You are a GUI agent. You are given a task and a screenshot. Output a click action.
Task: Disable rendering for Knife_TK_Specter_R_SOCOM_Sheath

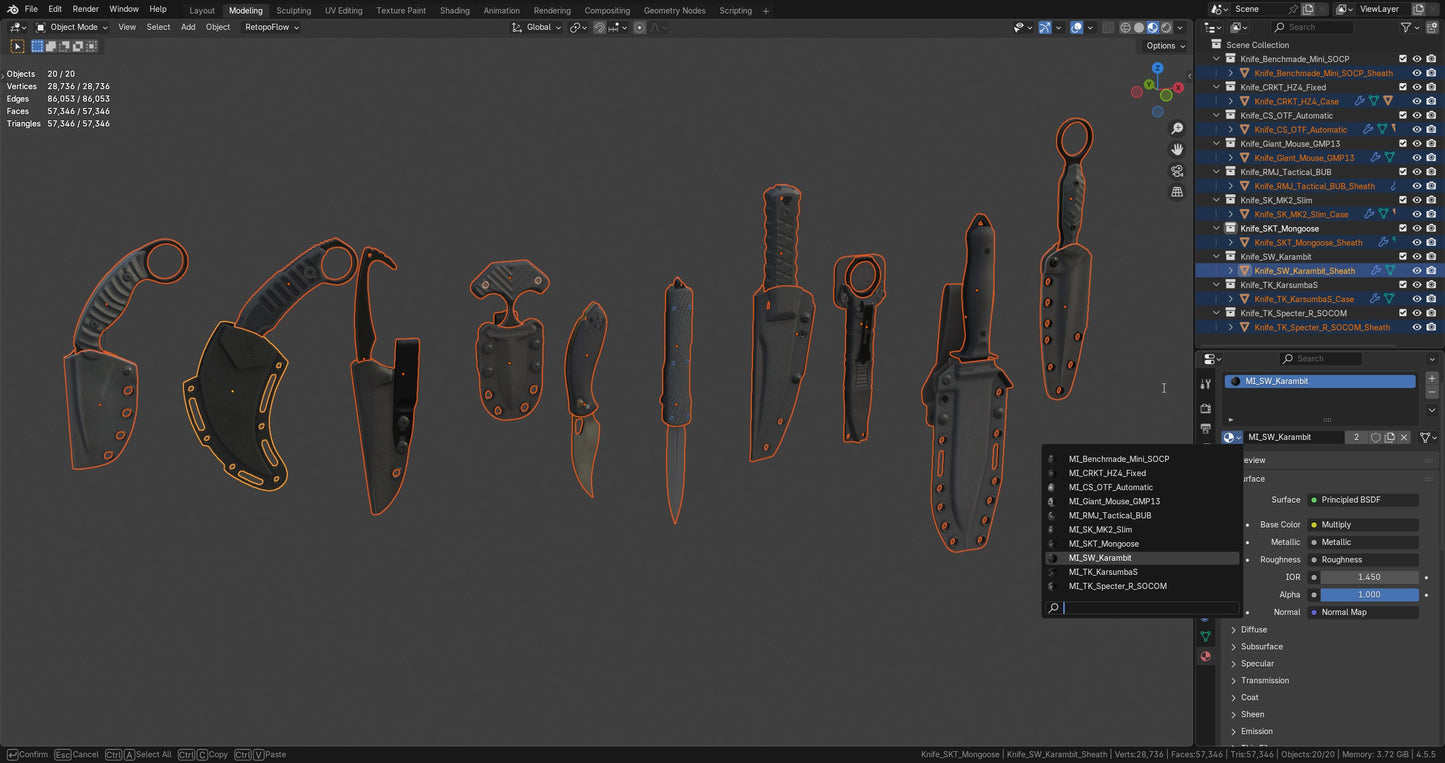[1431, 327]
